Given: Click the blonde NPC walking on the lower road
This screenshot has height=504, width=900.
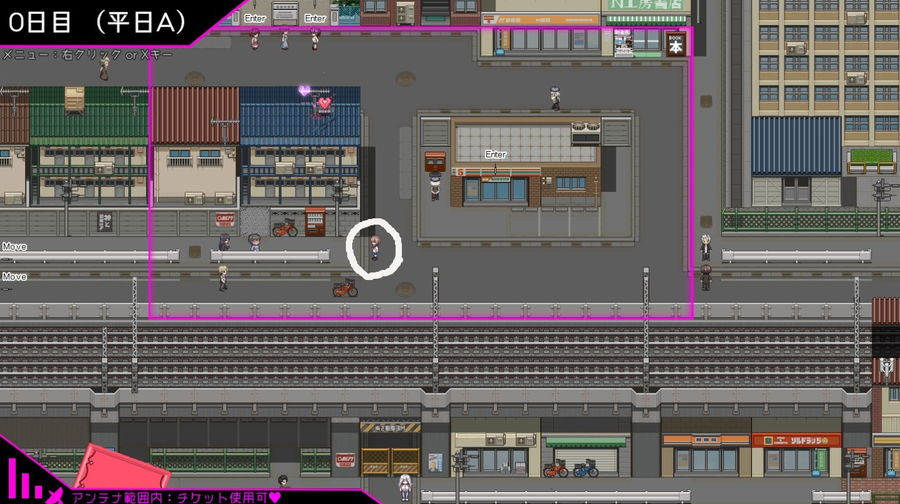Looking at the screenshot, I should tap(223, 278).
